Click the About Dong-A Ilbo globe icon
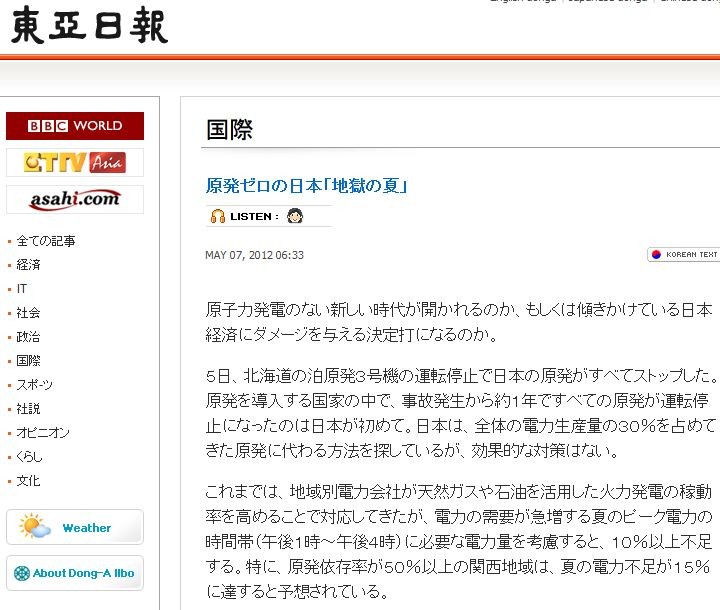This screenshot has height=610, width=720. pyautogui.click(x=22, y=573)
